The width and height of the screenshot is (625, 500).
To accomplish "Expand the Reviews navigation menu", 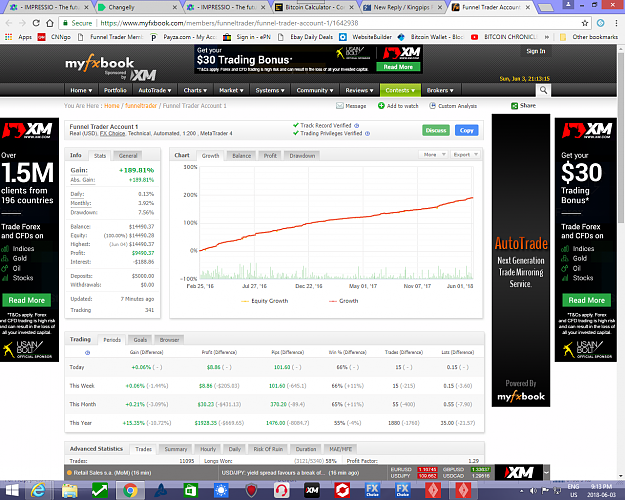I will pyautogui.click(x=359, y=90).
